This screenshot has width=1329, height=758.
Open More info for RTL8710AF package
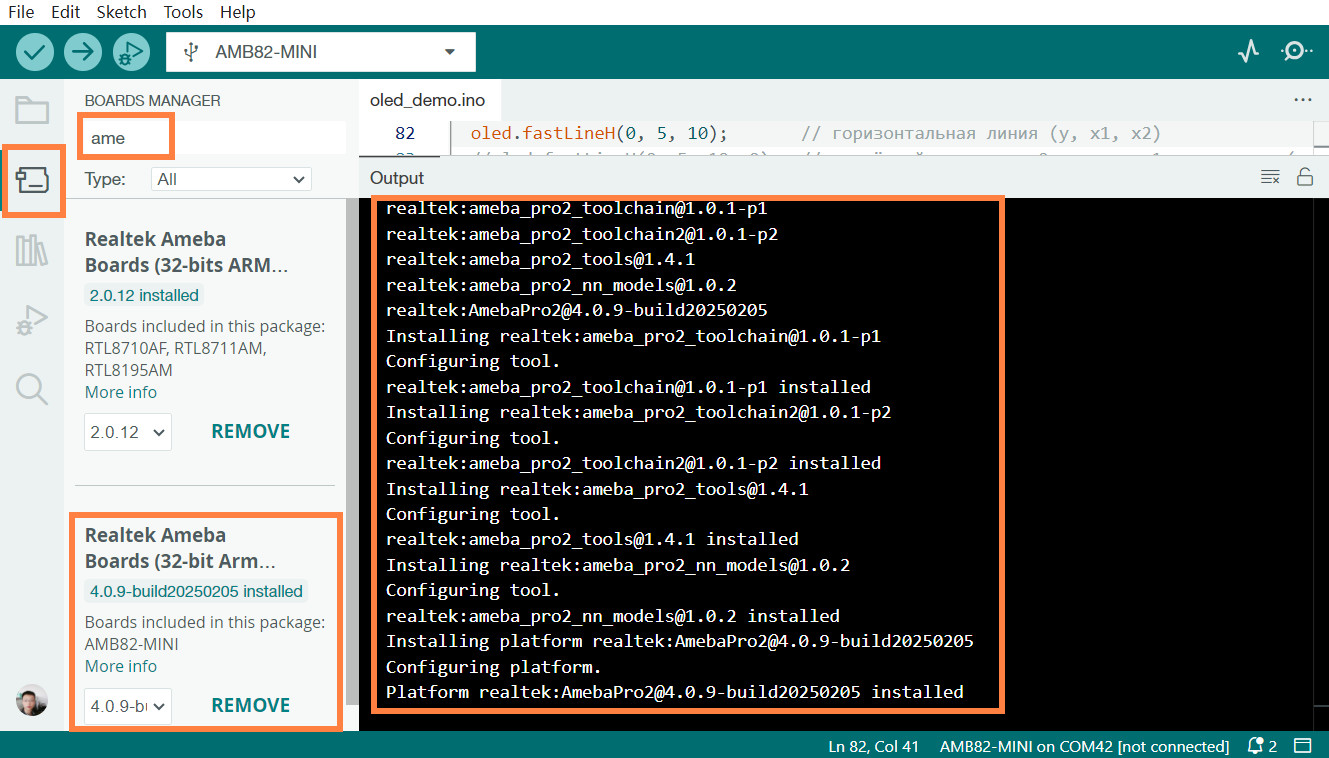(x=121, y=392)
